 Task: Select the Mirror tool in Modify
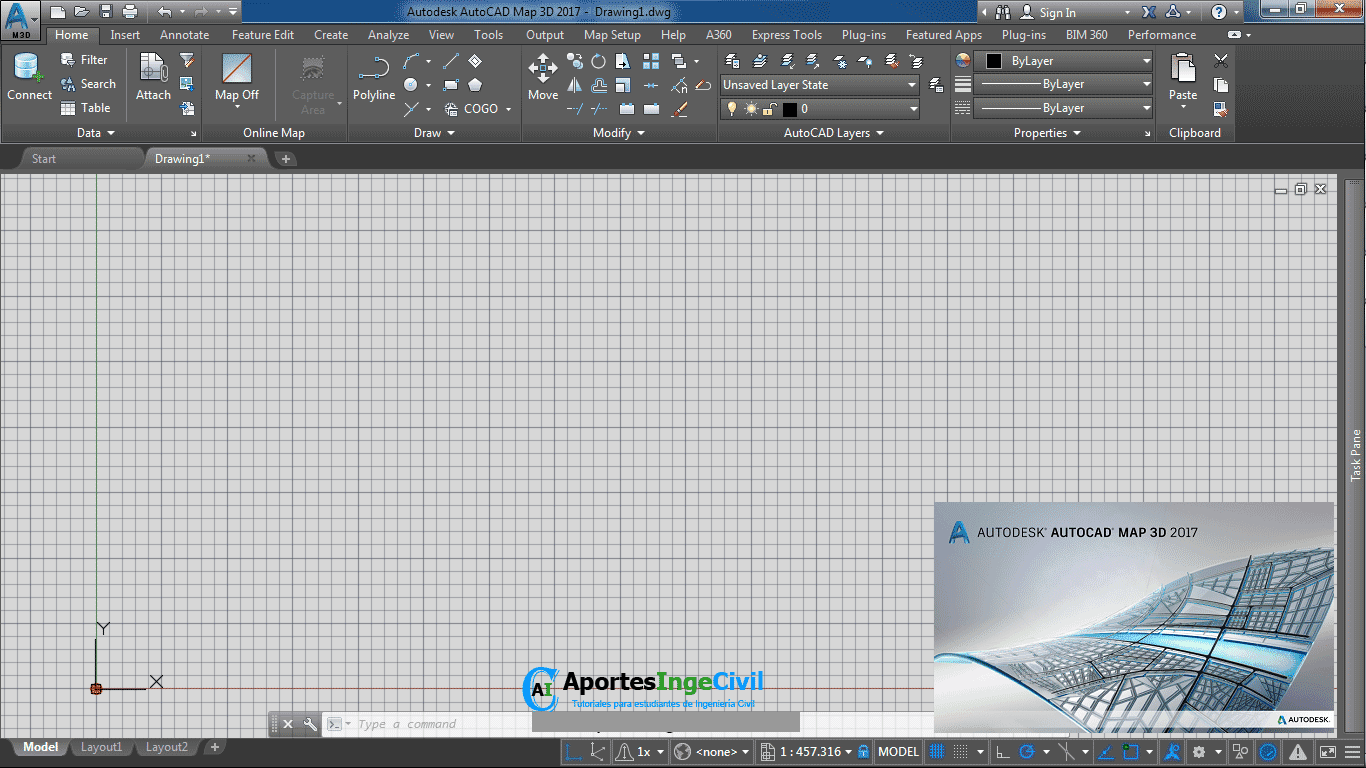tap(574, 85)
